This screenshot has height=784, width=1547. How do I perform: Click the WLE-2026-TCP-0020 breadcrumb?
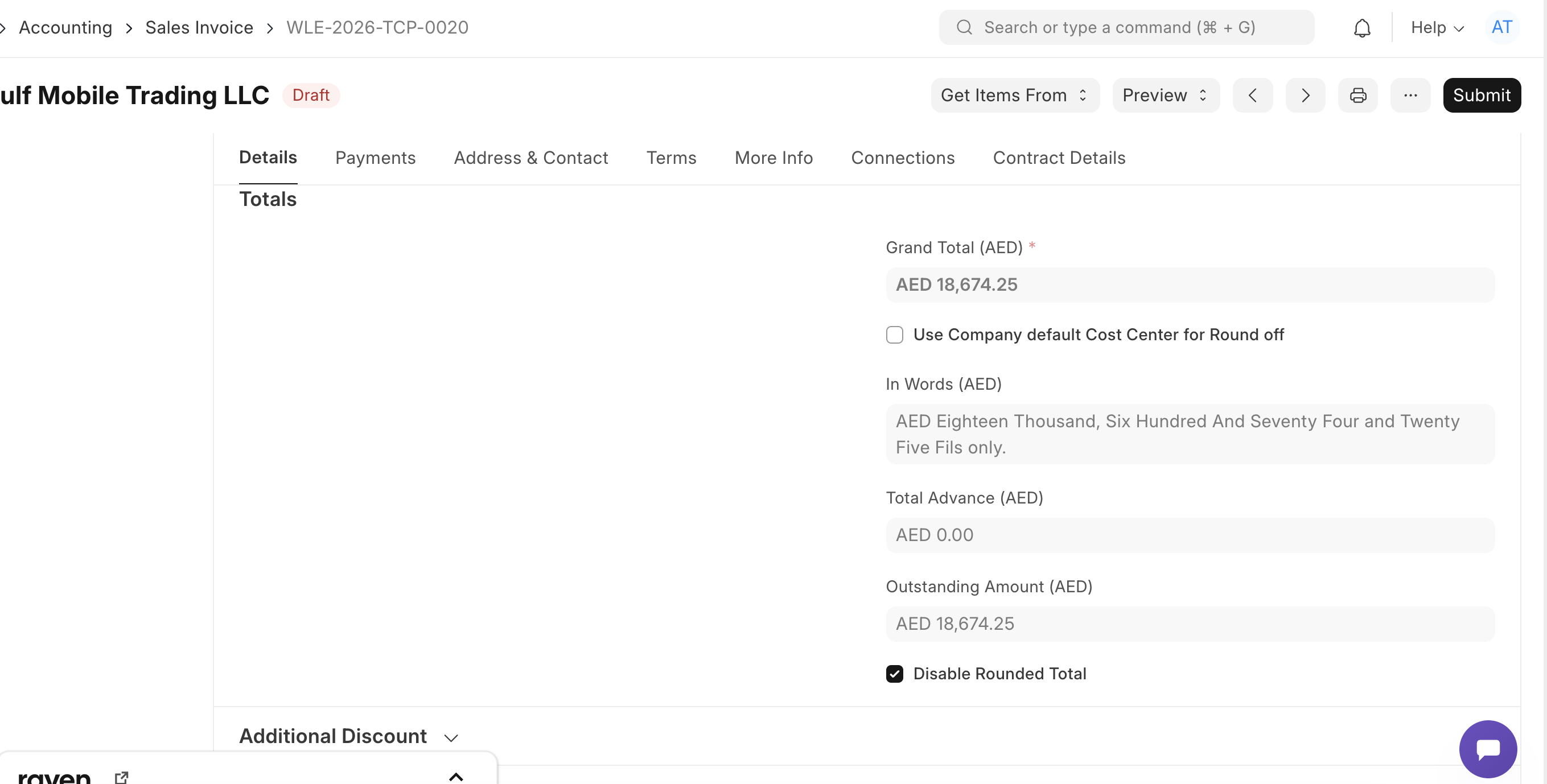pyautogui.click(x=377, y=28)
